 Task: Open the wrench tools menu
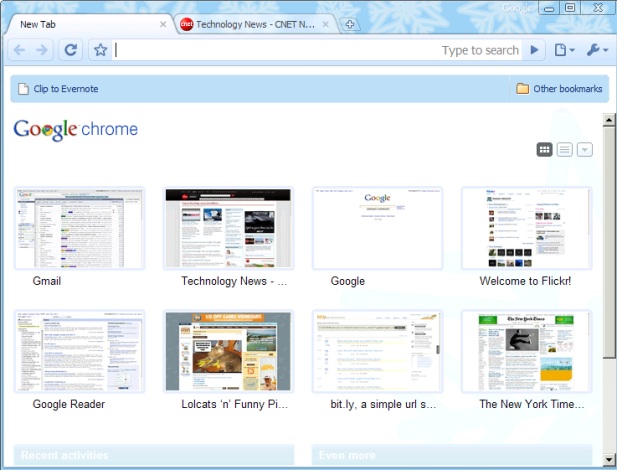597,50
